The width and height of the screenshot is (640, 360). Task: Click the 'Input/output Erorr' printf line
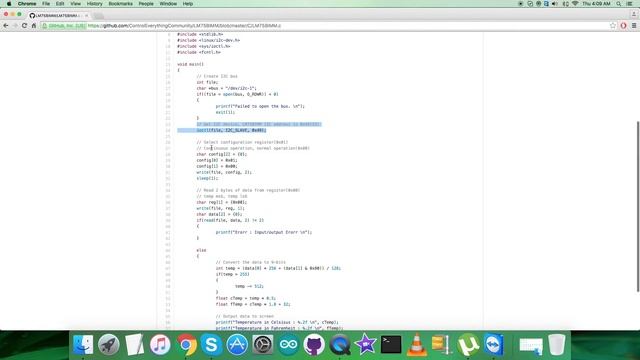click(264, 232)
